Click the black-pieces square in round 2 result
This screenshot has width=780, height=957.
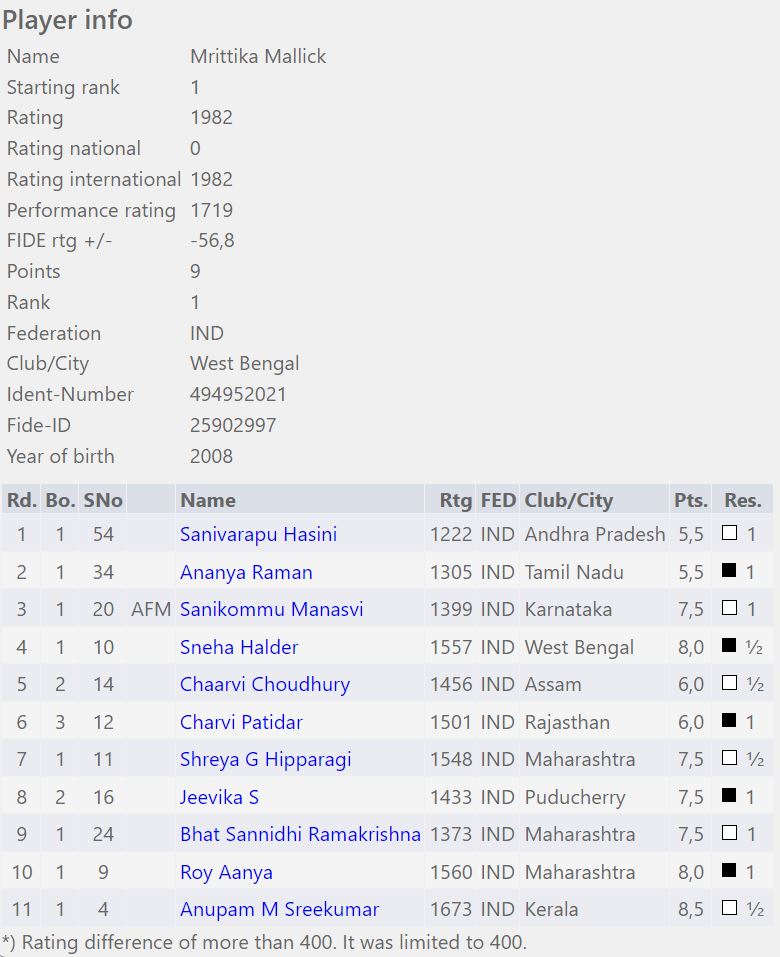pos(729,571)
